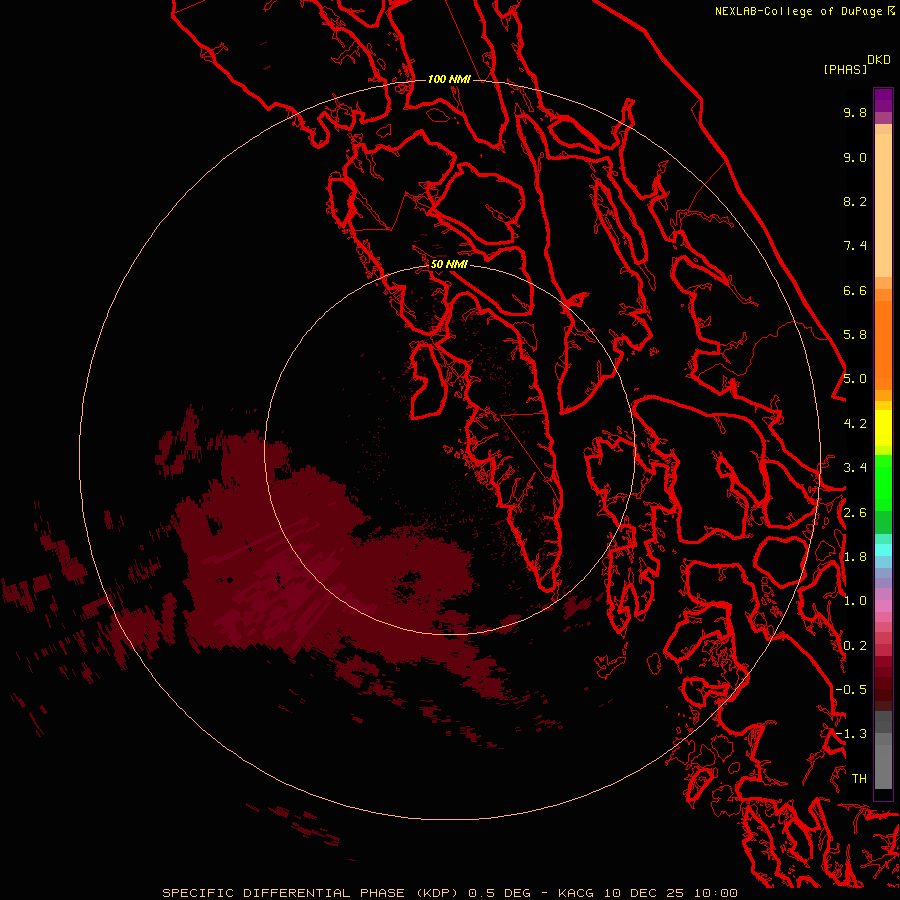
Task: Click the 1.0 value on color scale
Action: coord(855,601)
